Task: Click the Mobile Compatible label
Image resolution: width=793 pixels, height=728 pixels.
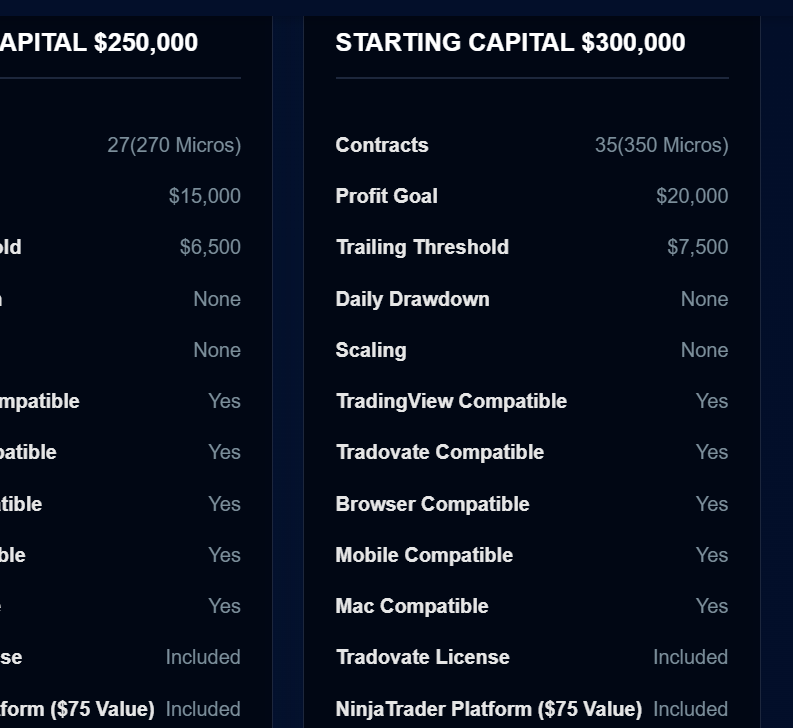Action: (424, 555)
